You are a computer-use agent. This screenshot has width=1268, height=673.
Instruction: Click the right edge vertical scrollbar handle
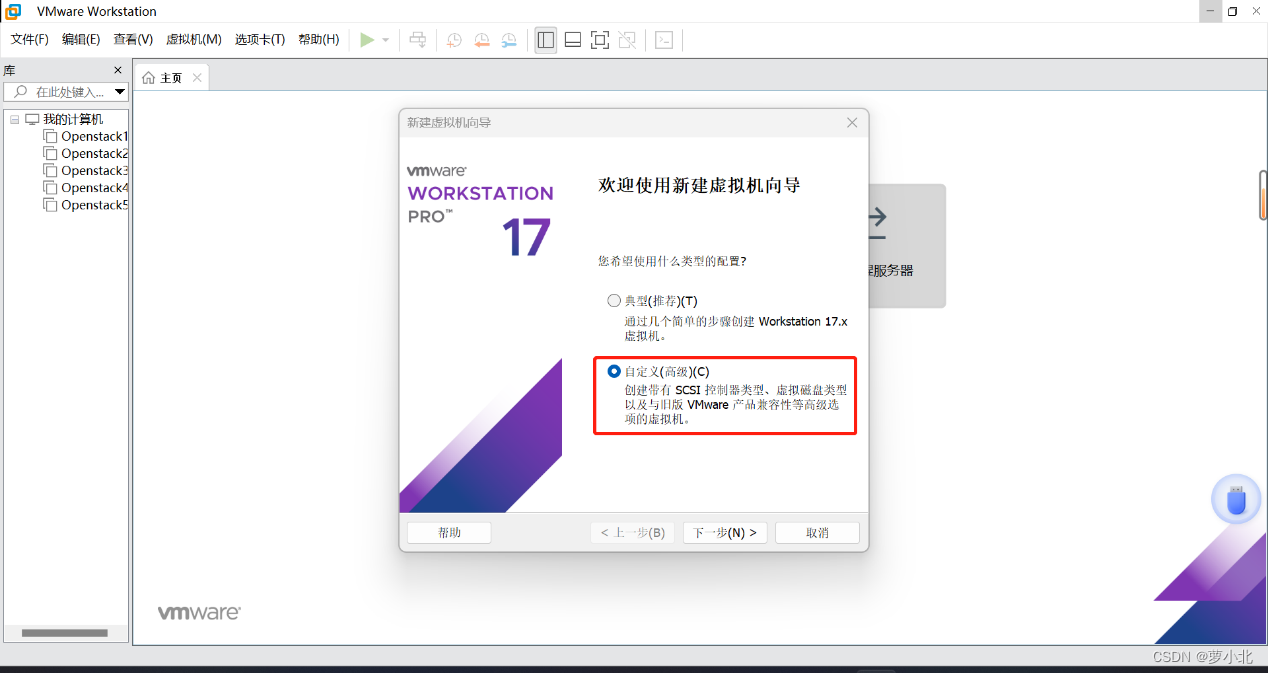point(1263,196)
